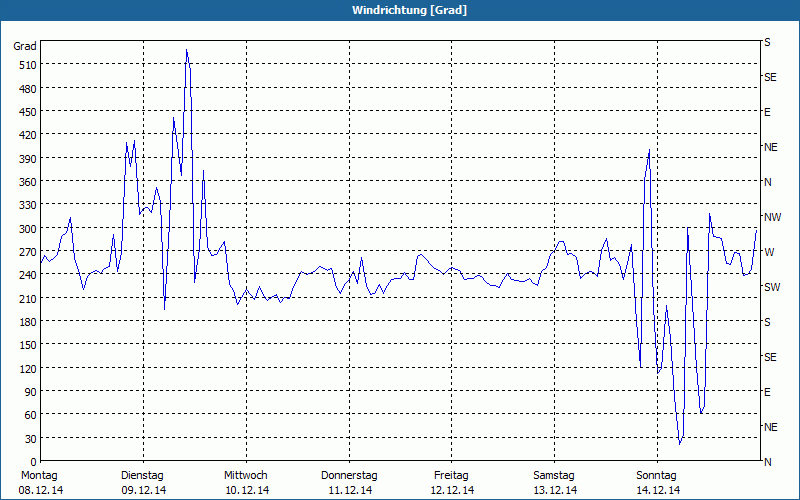Click the "Donnerstag" day label

(349, 476)
